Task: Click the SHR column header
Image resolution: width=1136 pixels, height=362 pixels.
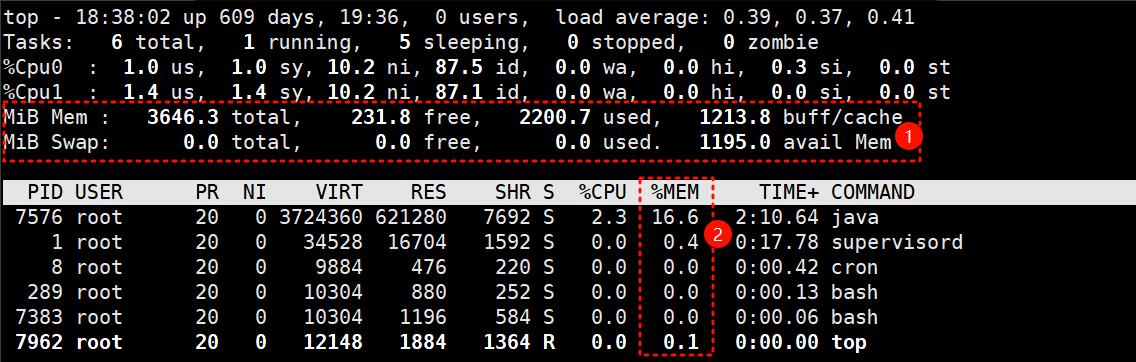Action: [x=512, y=192]
